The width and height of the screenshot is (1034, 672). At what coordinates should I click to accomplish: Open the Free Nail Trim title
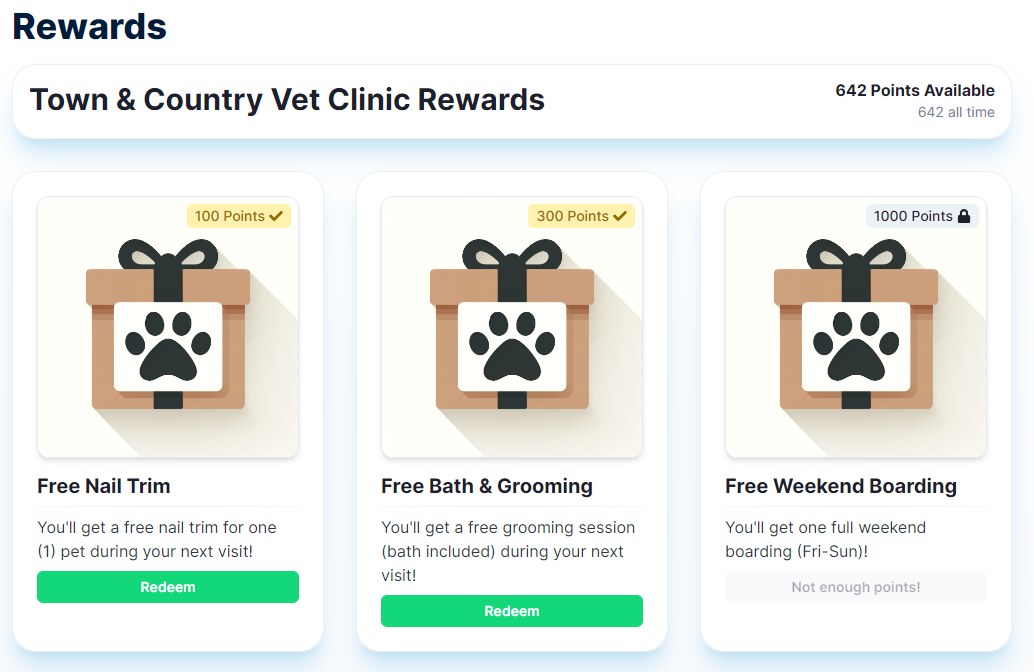(x=104, y=486)
